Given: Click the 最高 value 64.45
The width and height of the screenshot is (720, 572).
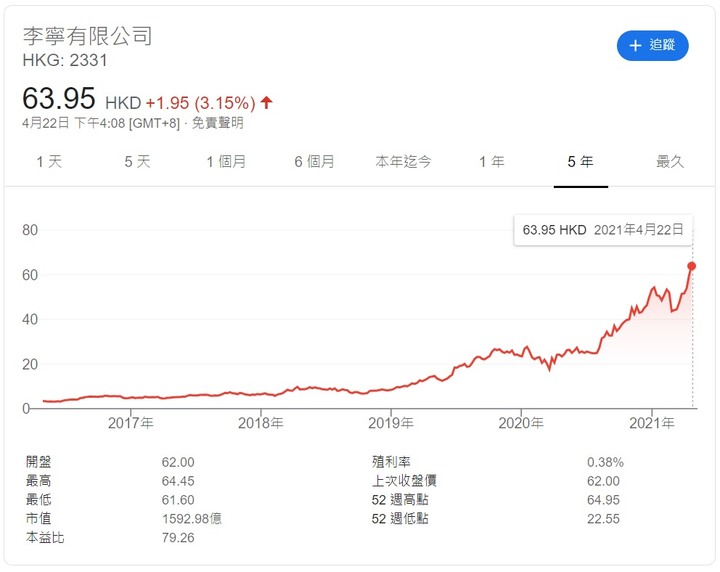Looking at the screenshot, I should click(x=178, y=481).
